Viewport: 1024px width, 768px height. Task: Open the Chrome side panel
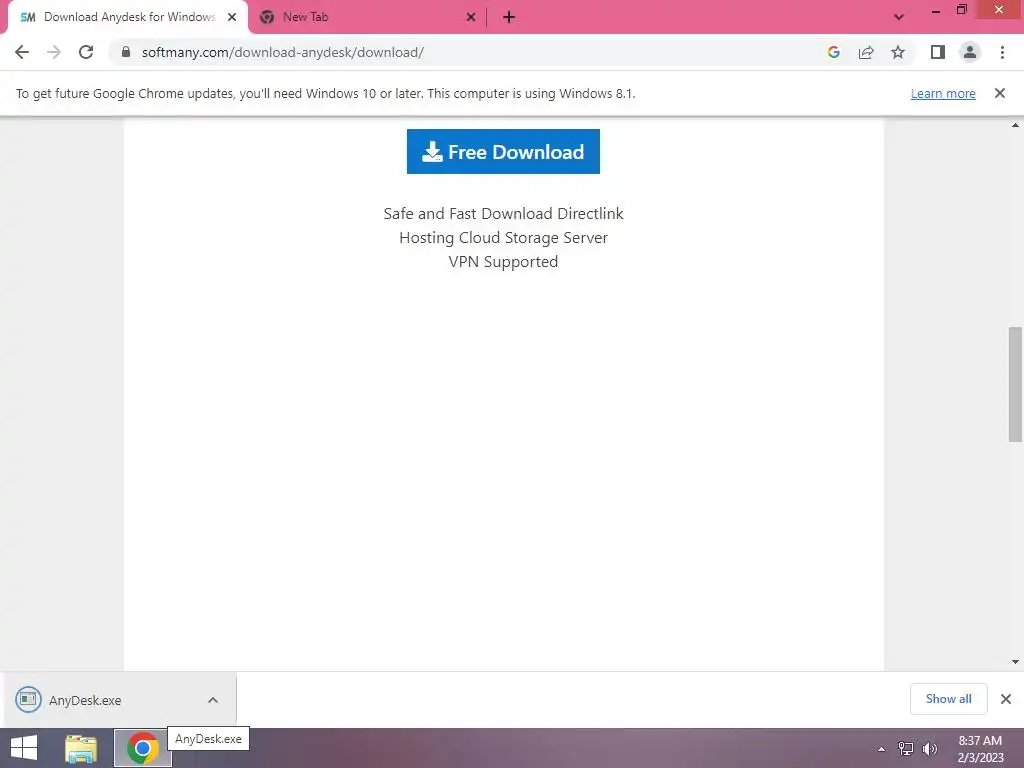pyautogui.click(x=938, y=52)
